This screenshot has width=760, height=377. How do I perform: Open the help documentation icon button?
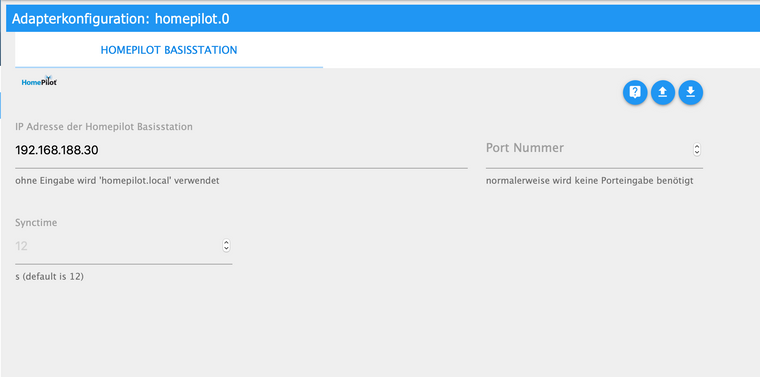click(x=635, y=92)
